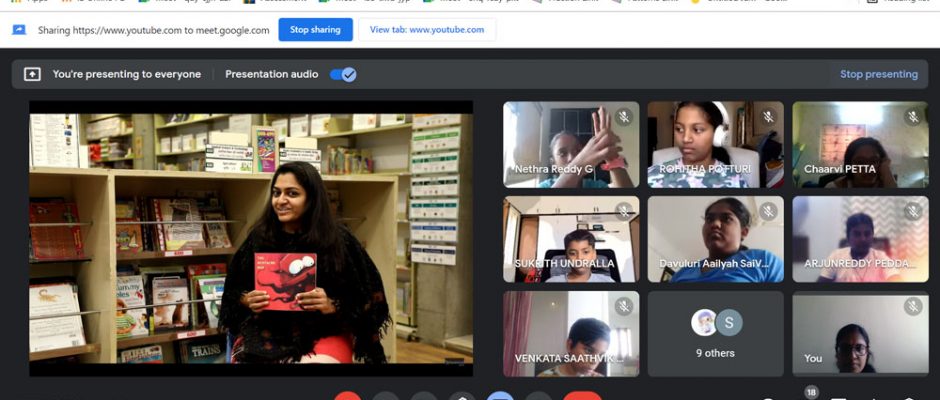Click the Stop sharing button
The height and width of the screenshot is (400, 940).
[x=315, y=29]
